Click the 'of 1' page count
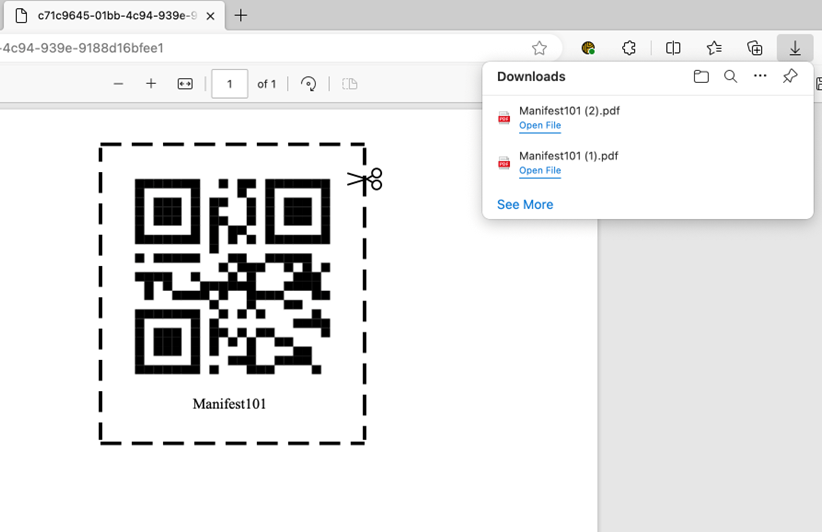This screenshot has width=822, height=532. pyautogui.click(x=266, y=84)
